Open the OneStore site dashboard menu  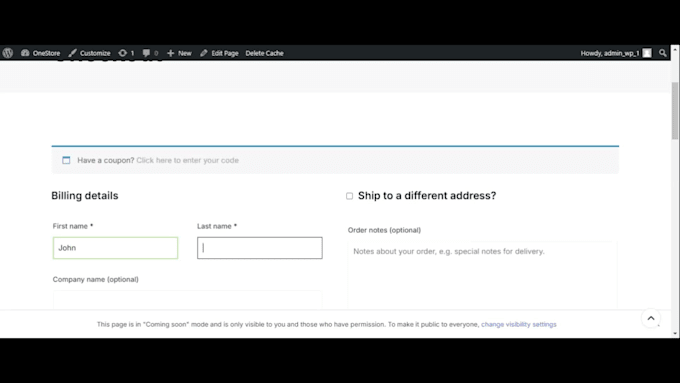pyautogui.click(x=41, y=53)
